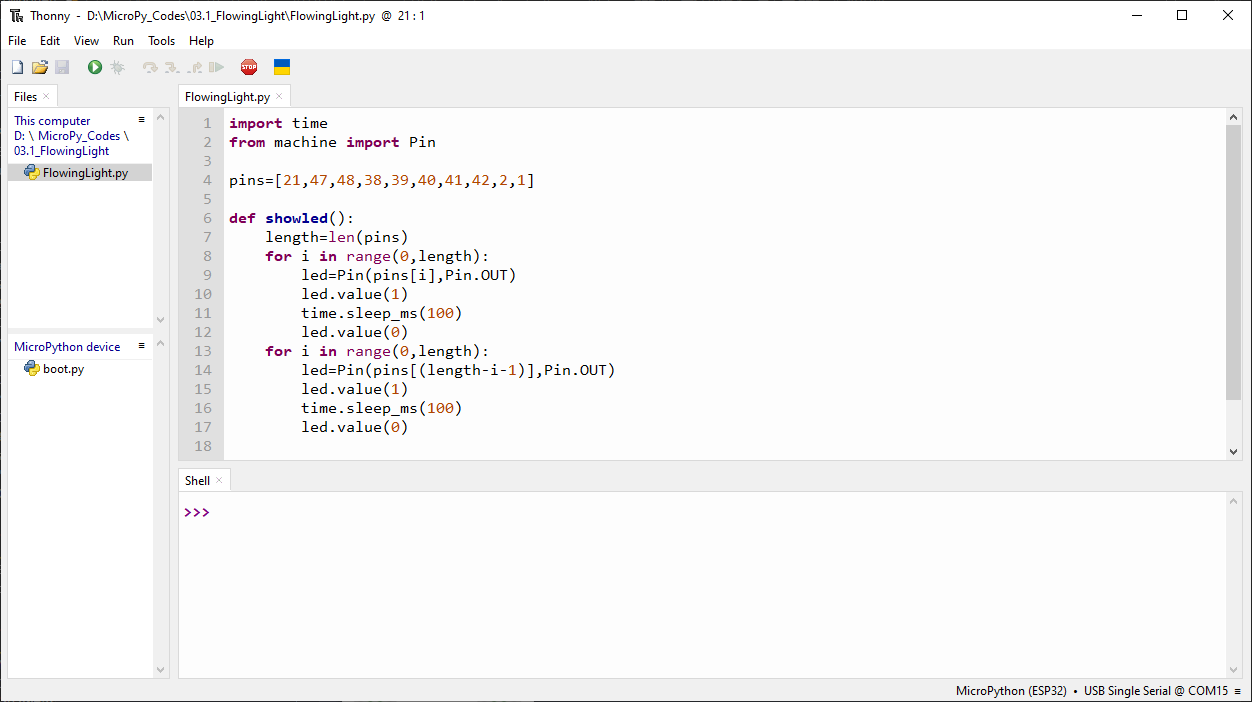Stop the backend with red STOP icon
This screenshot has height=702, width=1252.
(x=249, y=67)
